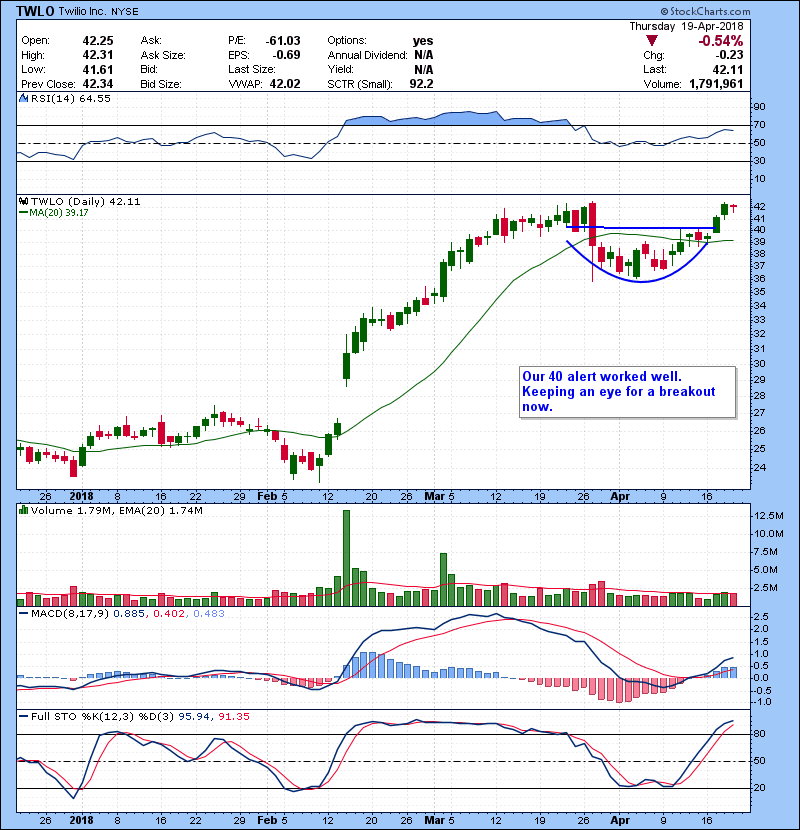Click the MACD(8,17,9) legend line marker

tap(24, 613)
